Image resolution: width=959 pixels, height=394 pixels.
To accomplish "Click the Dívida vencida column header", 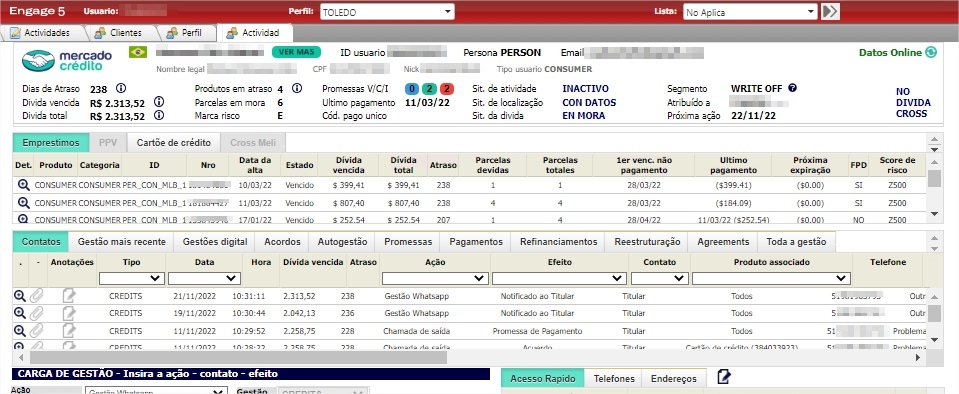I will click(x=313, y=262).
